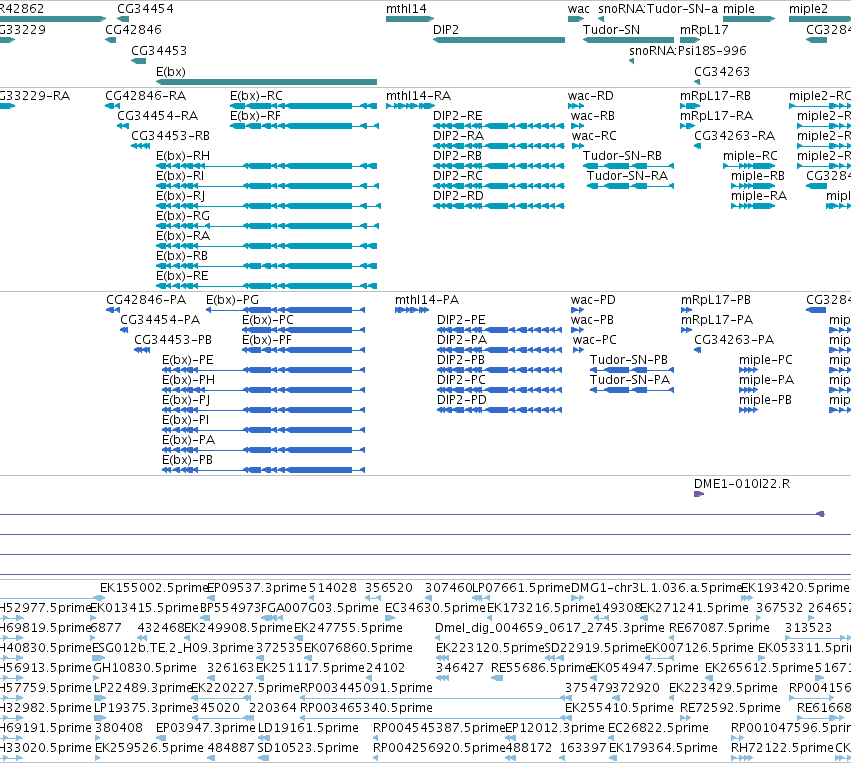Select the mRpL17-PA protein label
The width and height of the screenshot is (851, 763).
(717, 320)
